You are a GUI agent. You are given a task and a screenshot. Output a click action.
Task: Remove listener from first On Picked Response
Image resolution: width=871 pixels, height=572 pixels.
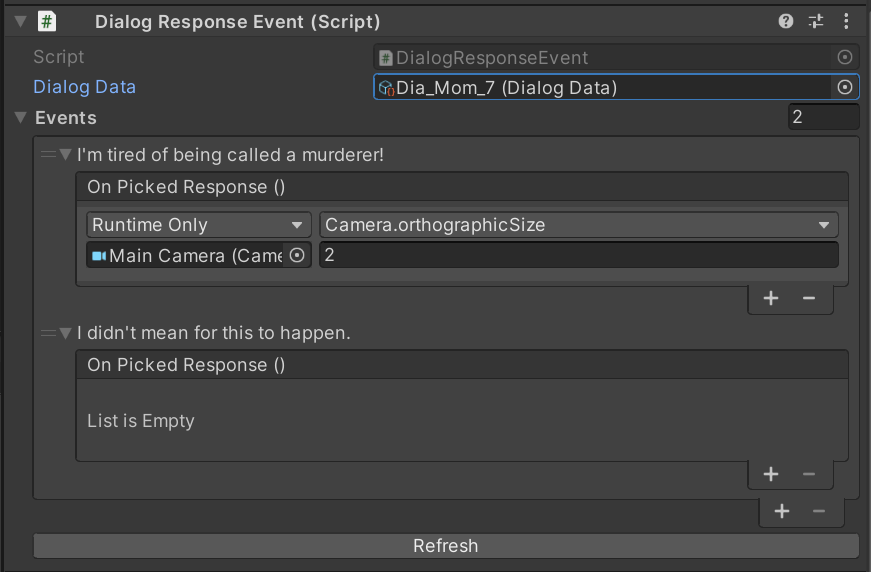809,299
